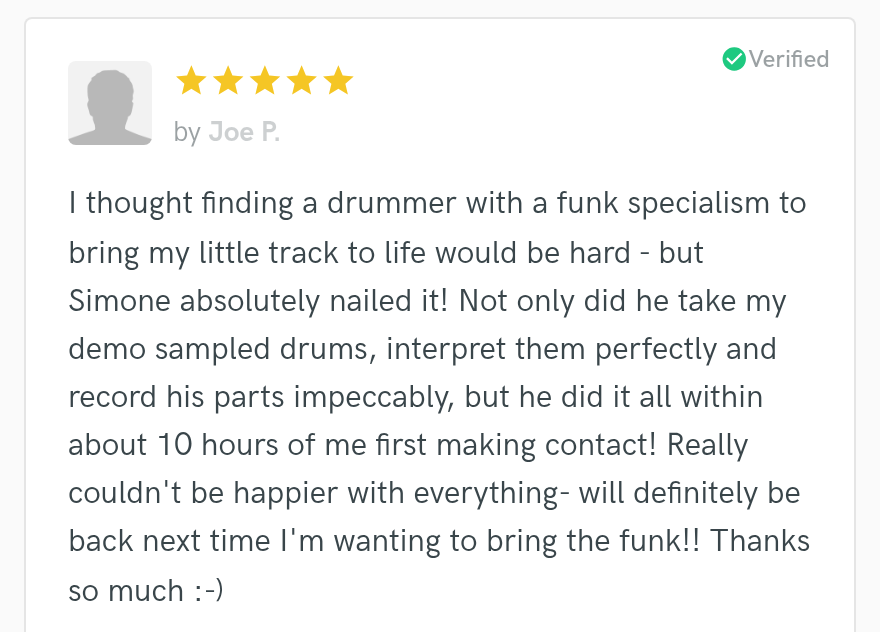This screenshot has width=880, height=632.
Task: Click the gray silhouette avatar of the reviewer
Action: pos(110,103)
